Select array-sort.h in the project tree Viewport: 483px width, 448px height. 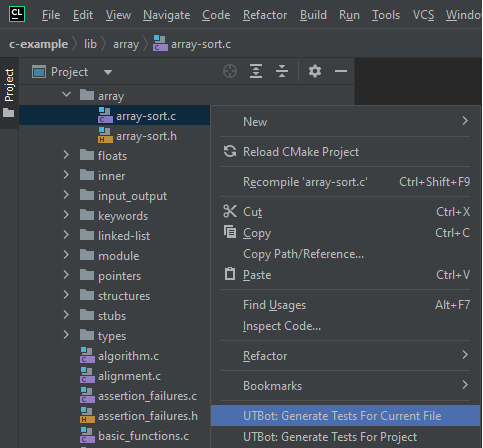click(x=146, y=136)
